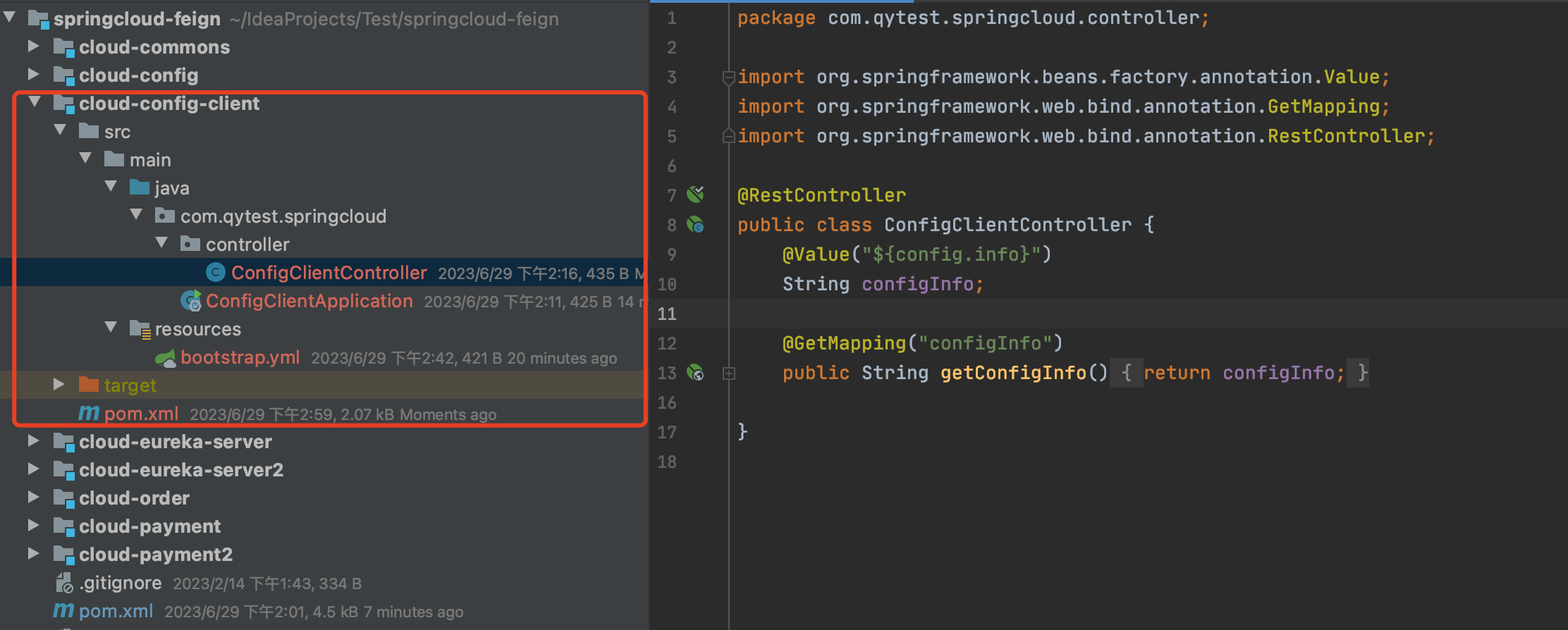This screenshot has height=630, width=1568.
Task: Collapse the com.qytest.springcloud package
Action: (136, 215)
